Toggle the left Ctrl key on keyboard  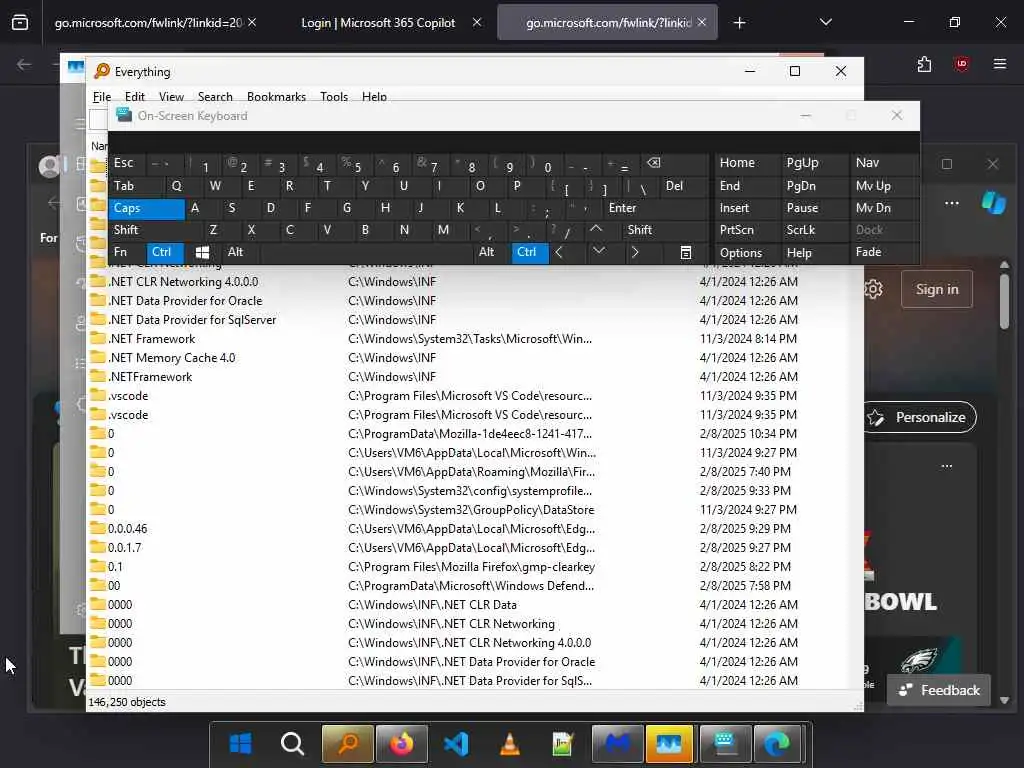click(x=164, y=252)
